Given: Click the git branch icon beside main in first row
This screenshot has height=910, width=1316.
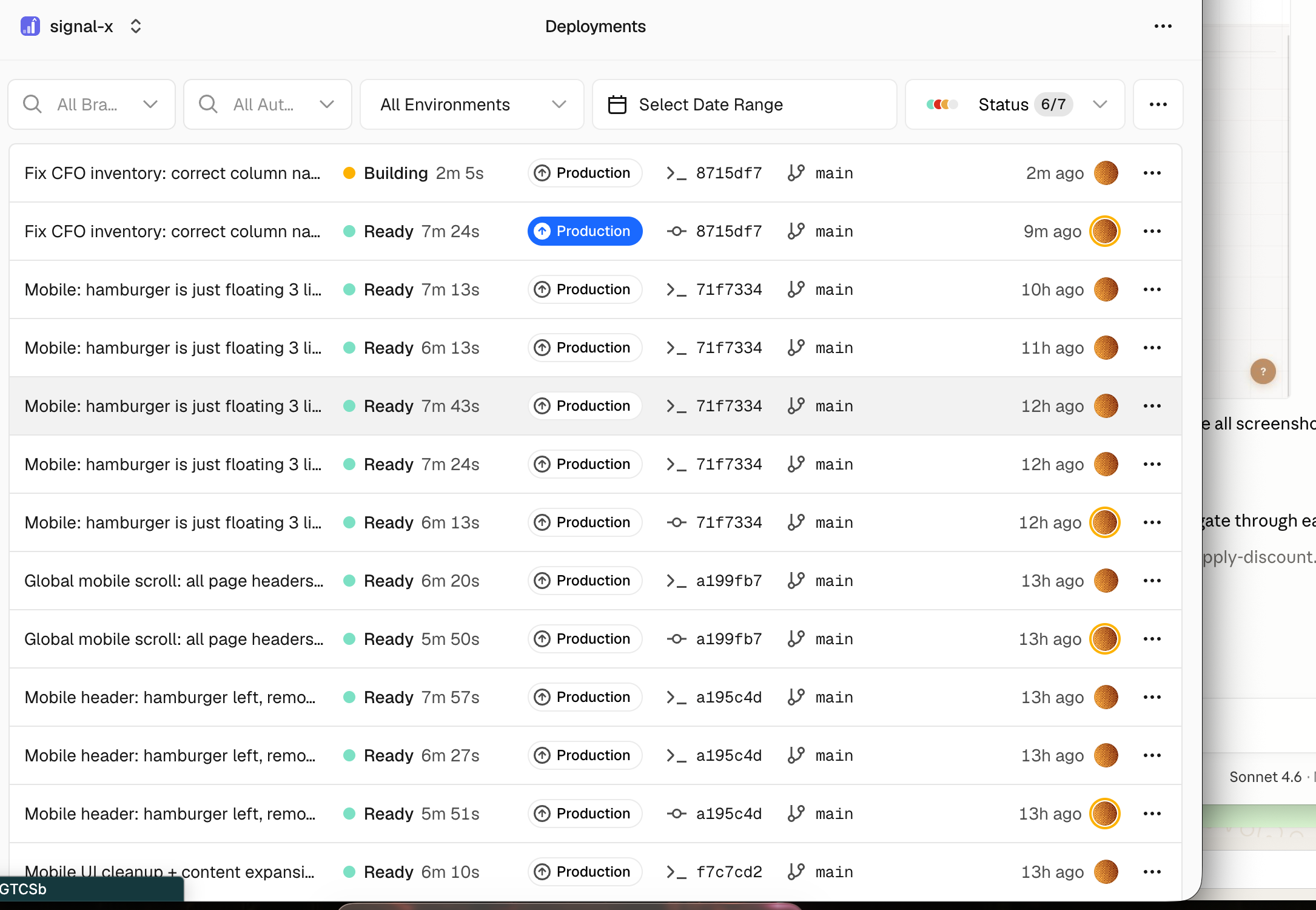Looking at the screenshot, I should [x=796, y=173].
